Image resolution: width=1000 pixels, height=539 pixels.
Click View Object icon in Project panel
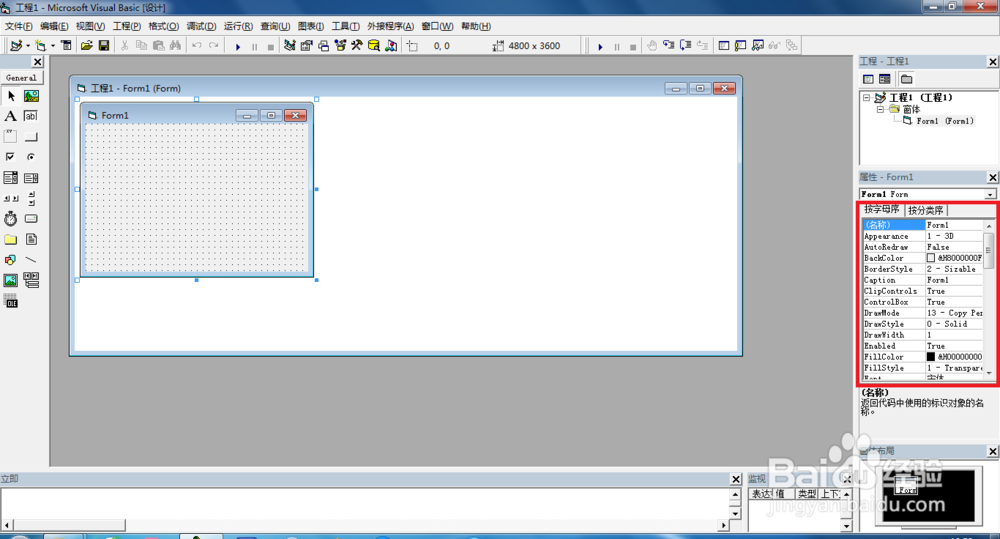(885, 79)
